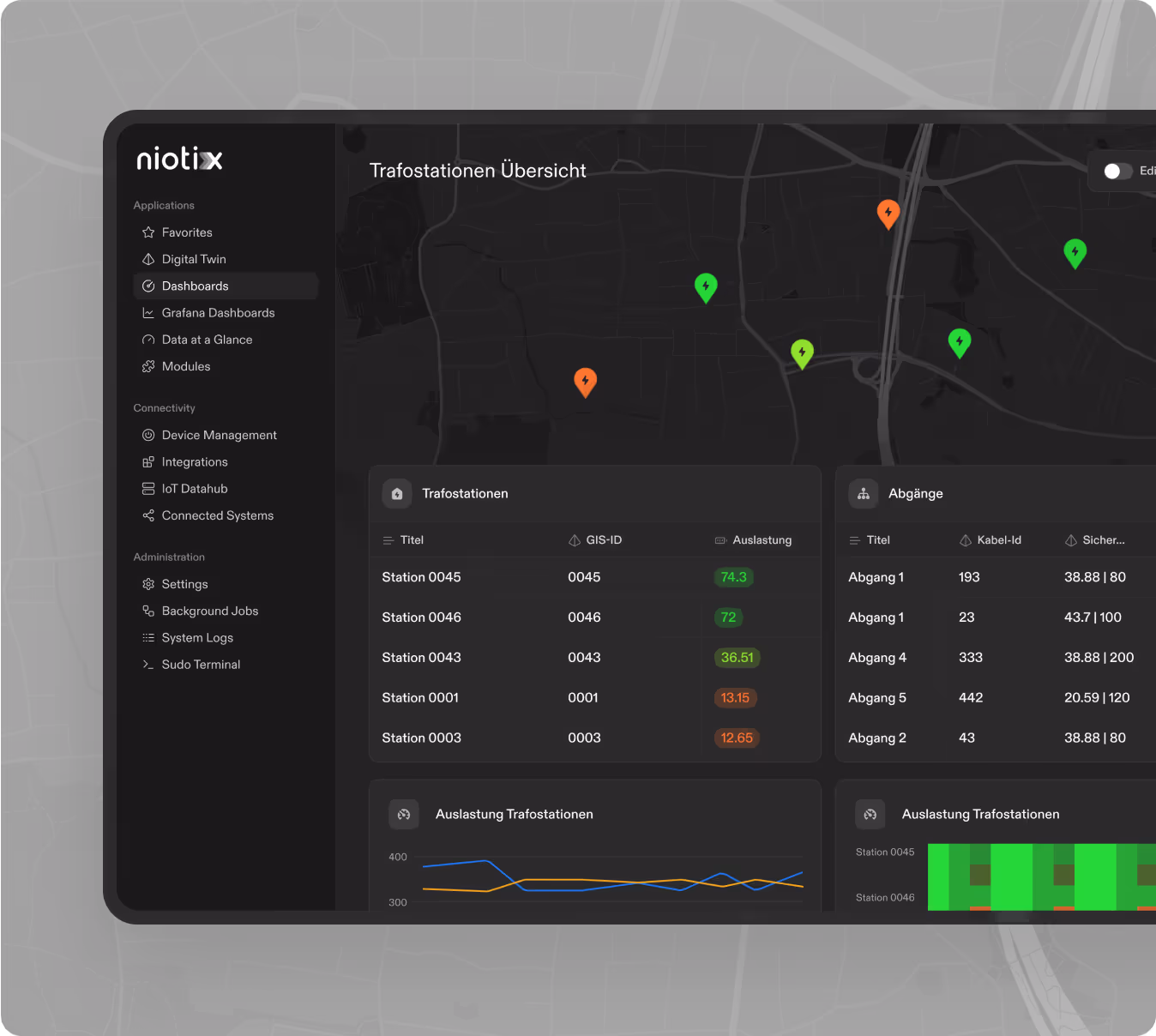Select the Station 0001 row title

pyautogui.click(x=420, y=698)
